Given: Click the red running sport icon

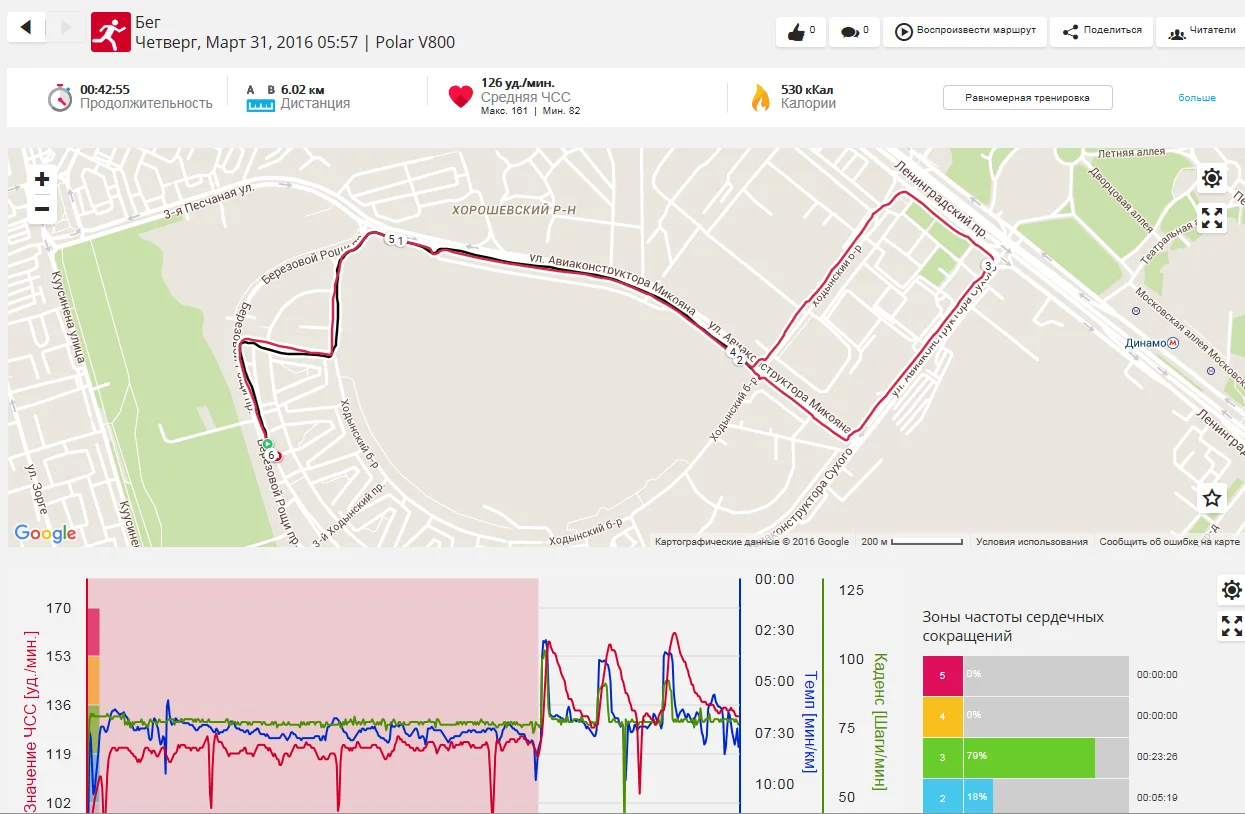Looking at the screenshot, I should (x=109, y=32).
